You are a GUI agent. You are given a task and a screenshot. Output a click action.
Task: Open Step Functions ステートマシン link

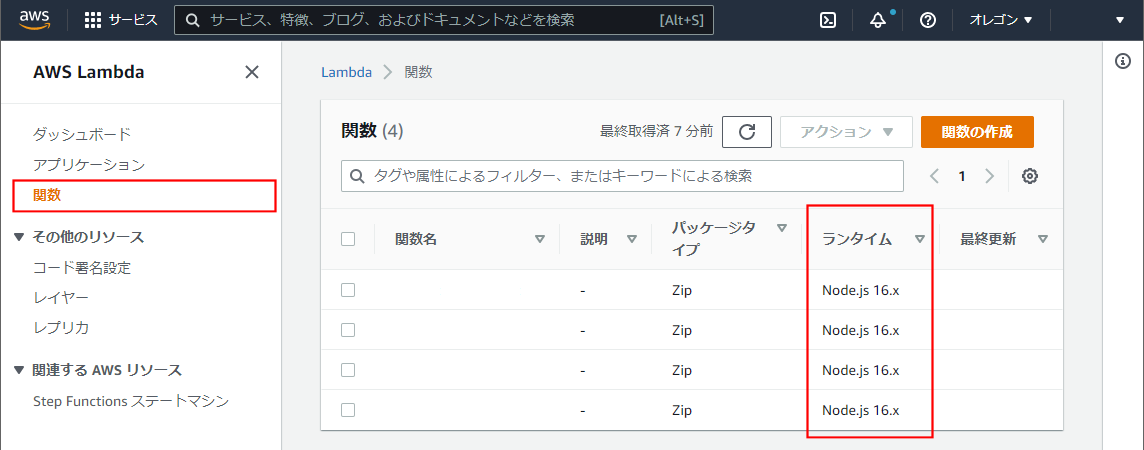131,401
